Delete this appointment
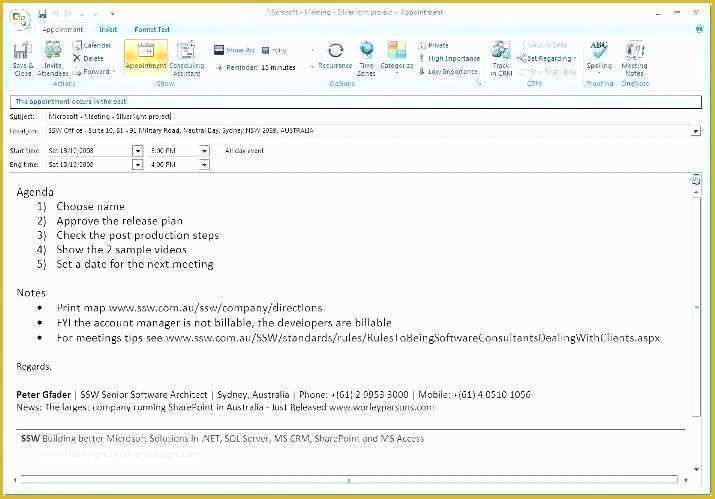Viewport: 715px width, 499px height. coord(88,58)
